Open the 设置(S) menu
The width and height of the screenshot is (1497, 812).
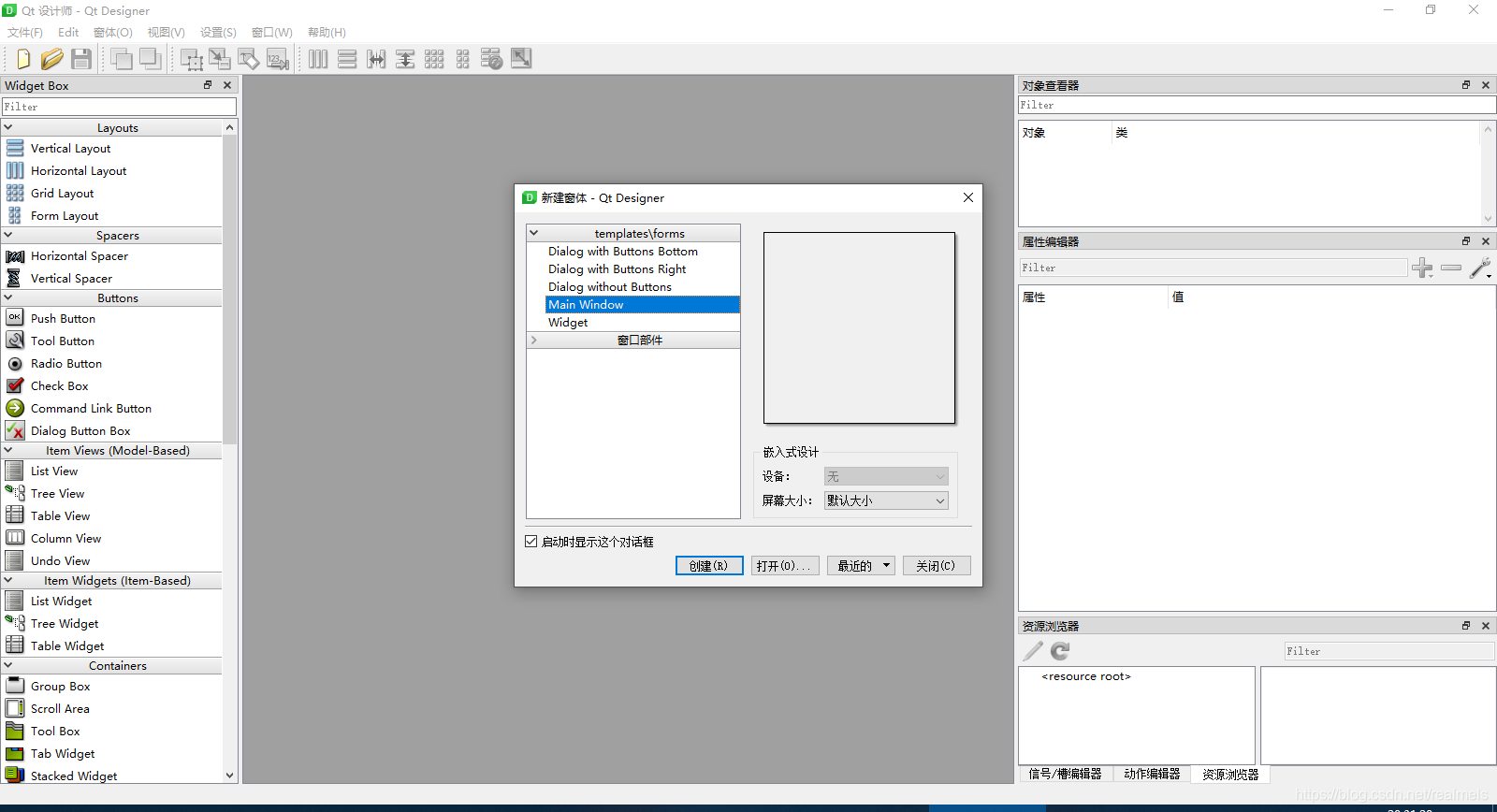pyautogui.click(x=218, y=33)
